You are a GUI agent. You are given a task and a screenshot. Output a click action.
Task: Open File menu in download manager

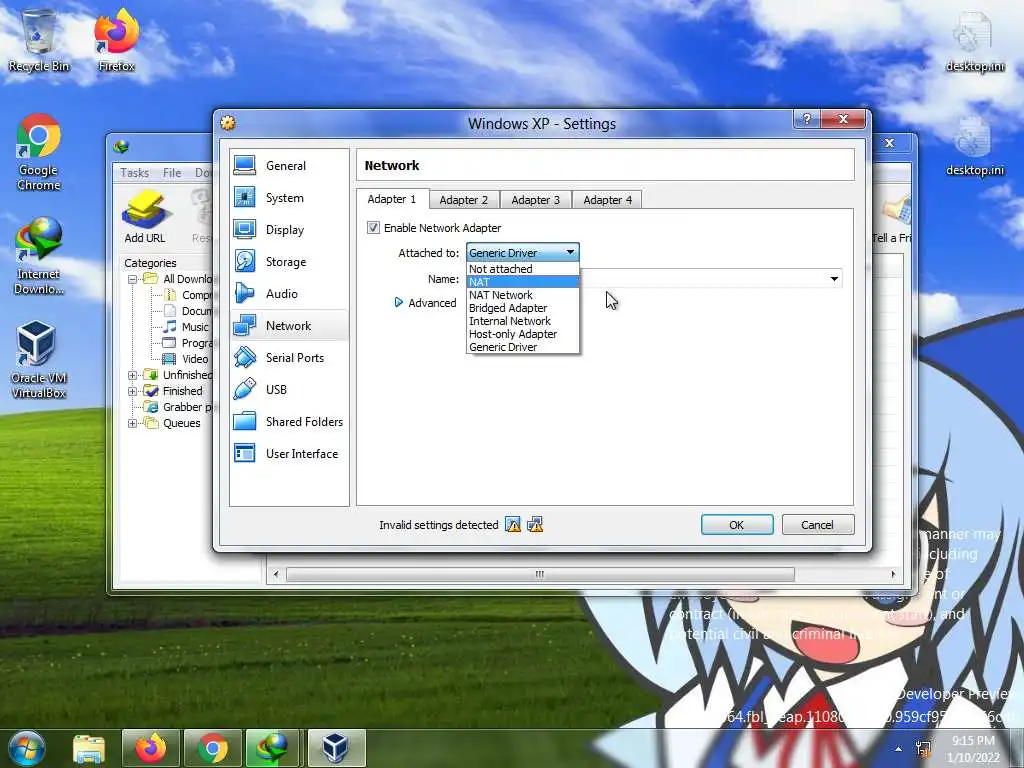pos(172,173)
